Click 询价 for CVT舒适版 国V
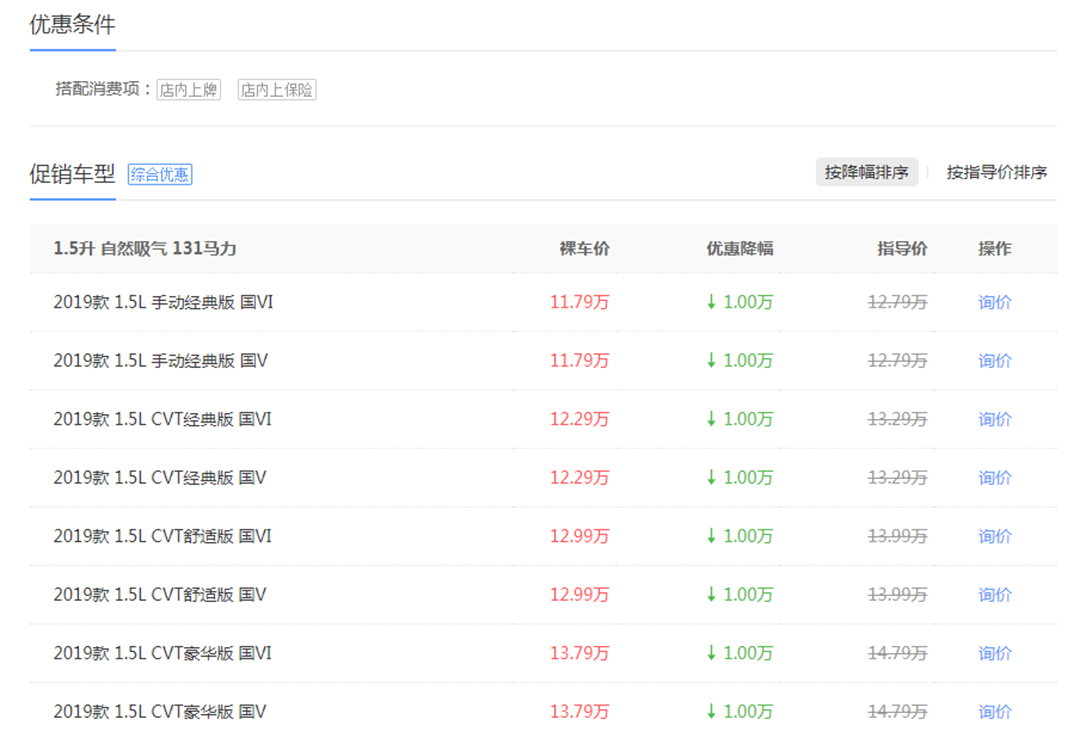Image resolution: width=1080 pixels, height=738 pixels. click(x=994, y=595)
